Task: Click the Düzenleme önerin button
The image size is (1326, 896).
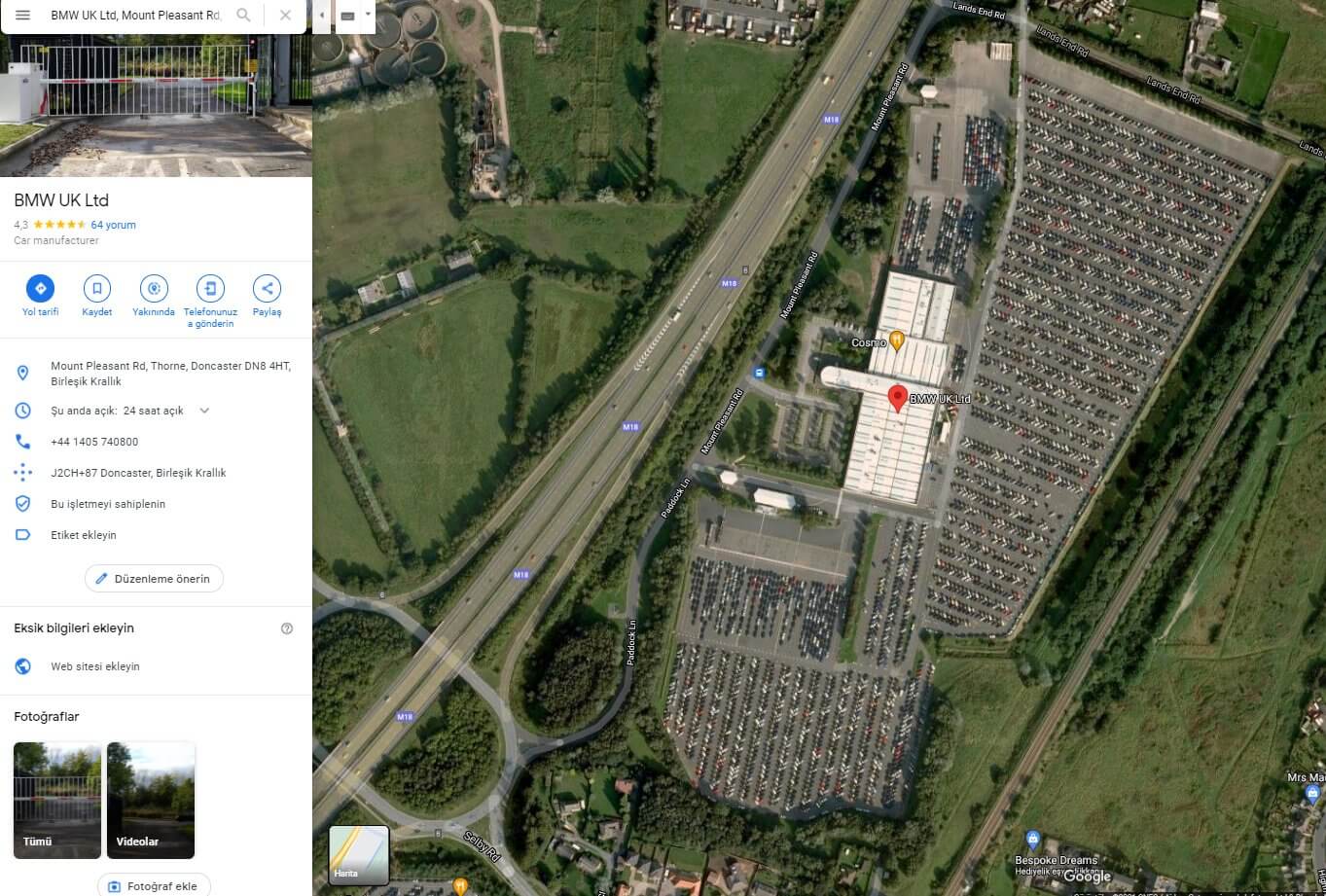Action: pos(154,579)
